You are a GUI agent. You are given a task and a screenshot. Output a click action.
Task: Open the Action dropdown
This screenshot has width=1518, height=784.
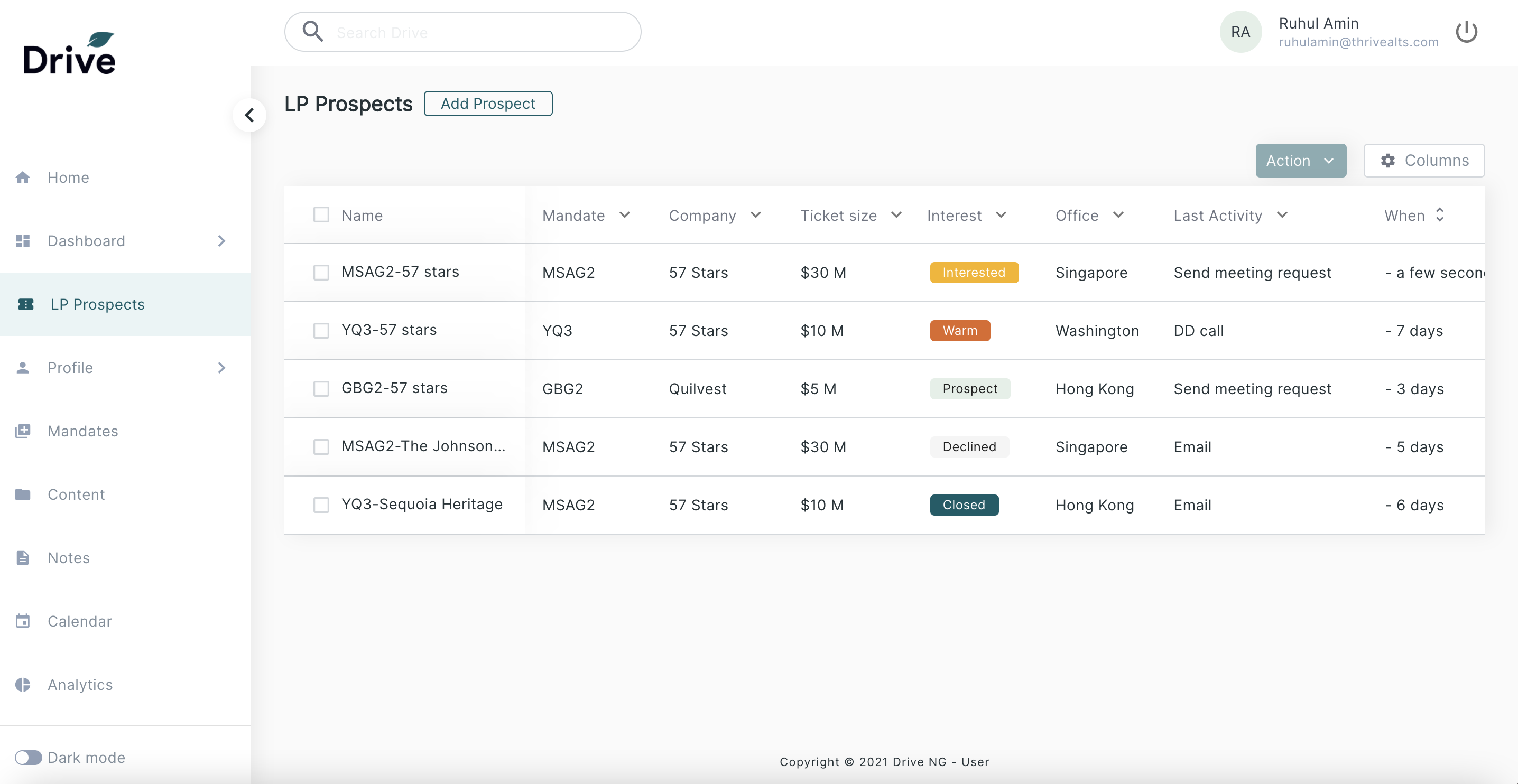point(1301,161)
